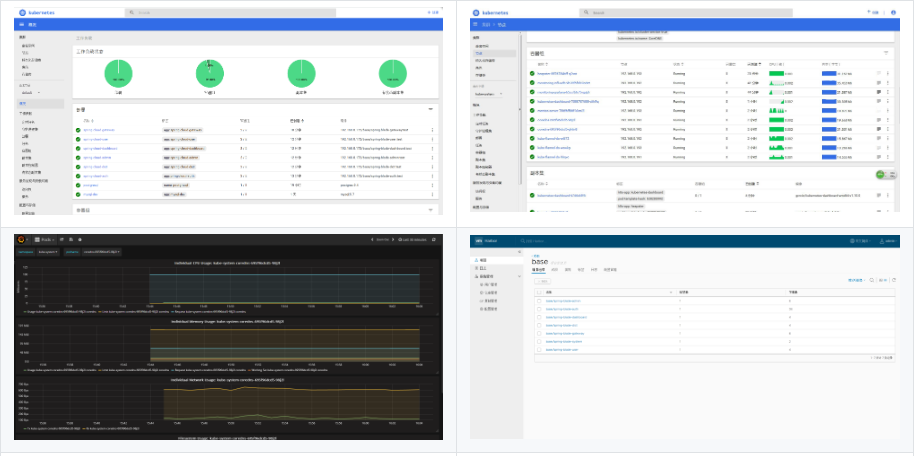The image size is (914, 456).
Task: Open Grafana Pods dashboard picker
Action: tap(44, 240)
